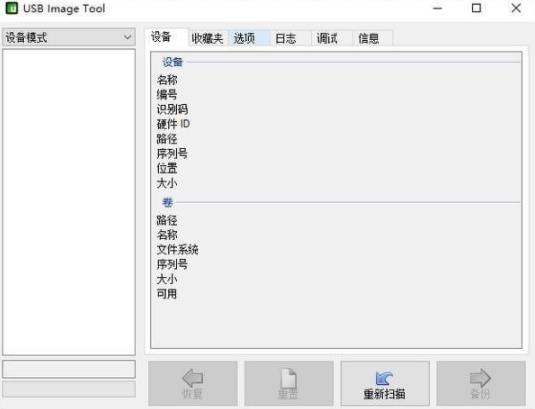535x409 pixels.
Task: Switch to the 日志 tab
Action: (291, 38)
